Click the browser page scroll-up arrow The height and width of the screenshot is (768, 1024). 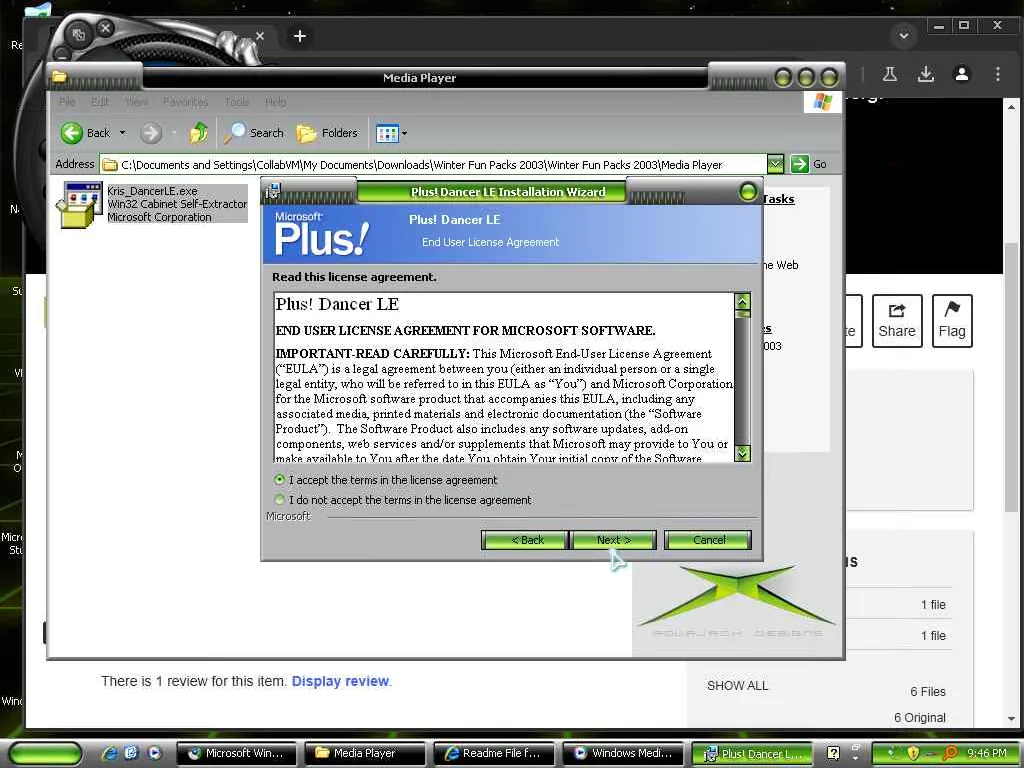click(x=1011, y=106)
